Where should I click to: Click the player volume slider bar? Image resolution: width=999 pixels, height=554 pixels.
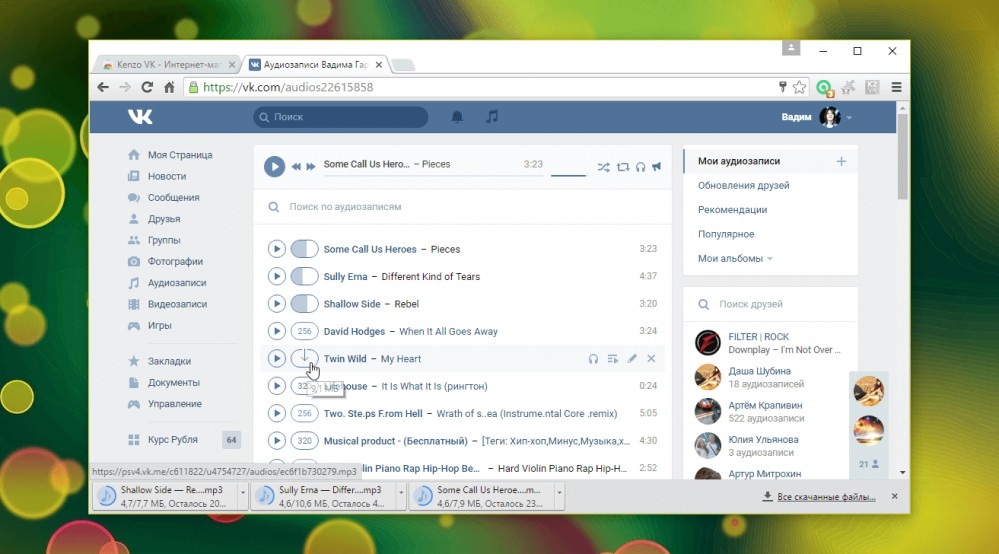pyautogui.click(x=568, y=174)
